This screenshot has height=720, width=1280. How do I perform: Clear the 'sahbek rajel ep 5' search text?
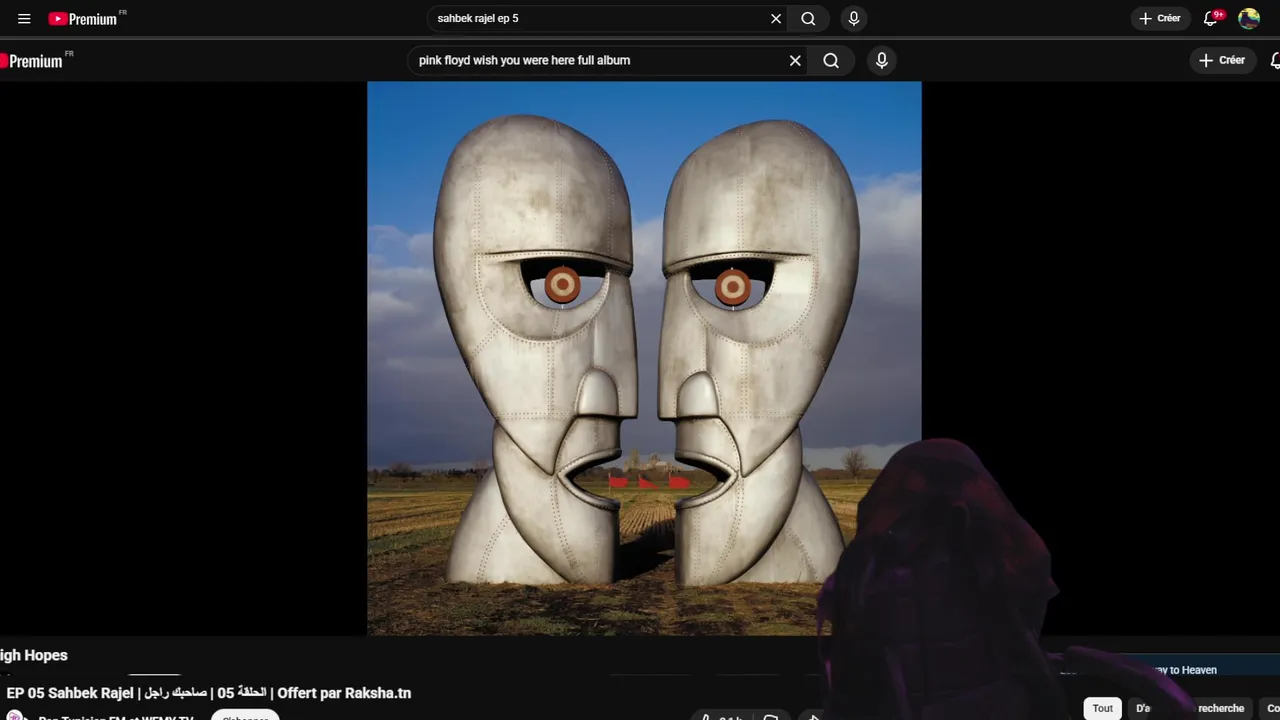(x=776, y=18)
